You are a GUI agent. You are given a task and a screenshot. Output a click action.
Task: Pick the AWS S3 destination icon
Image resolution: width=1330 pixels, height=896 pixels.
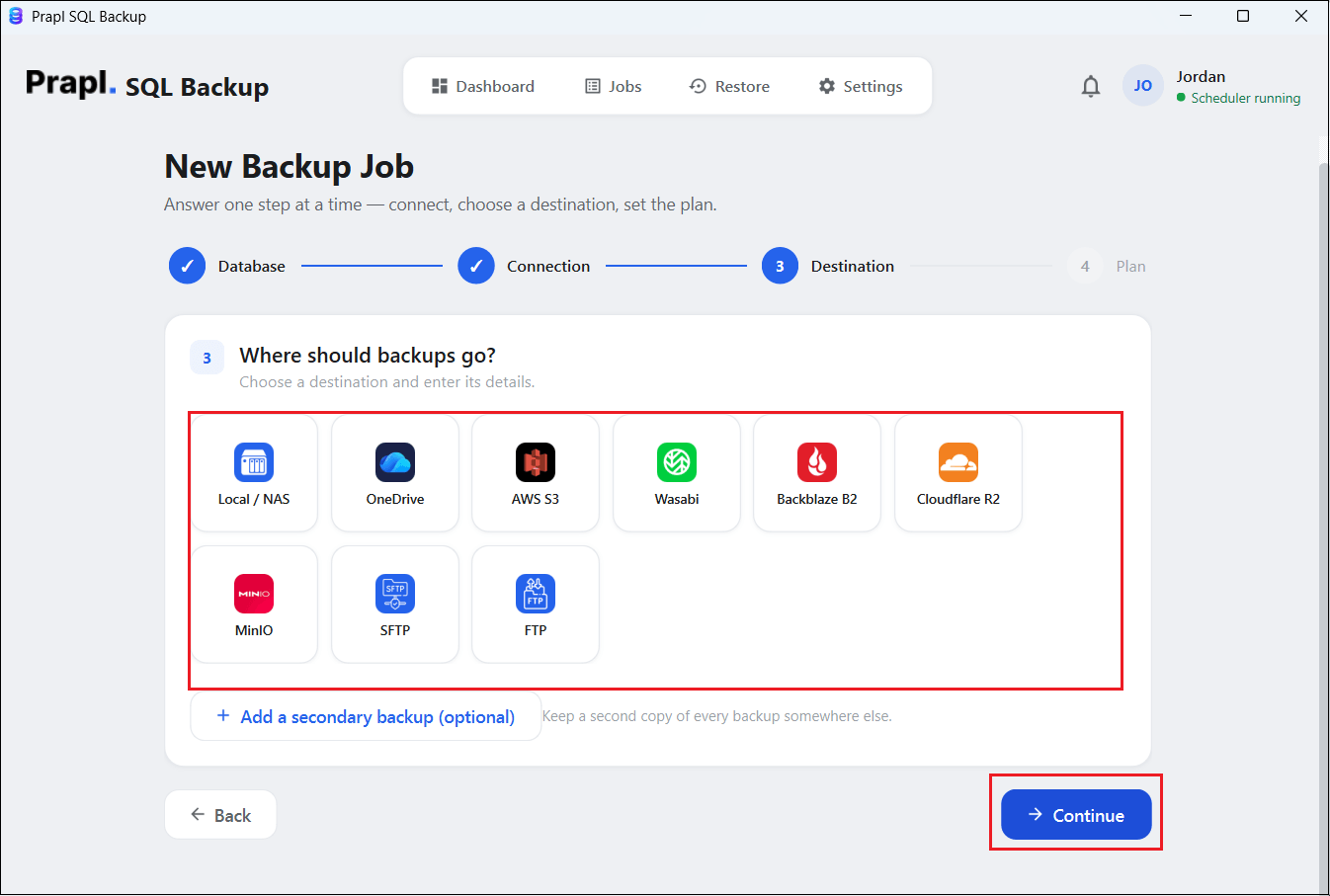[536, 462]
